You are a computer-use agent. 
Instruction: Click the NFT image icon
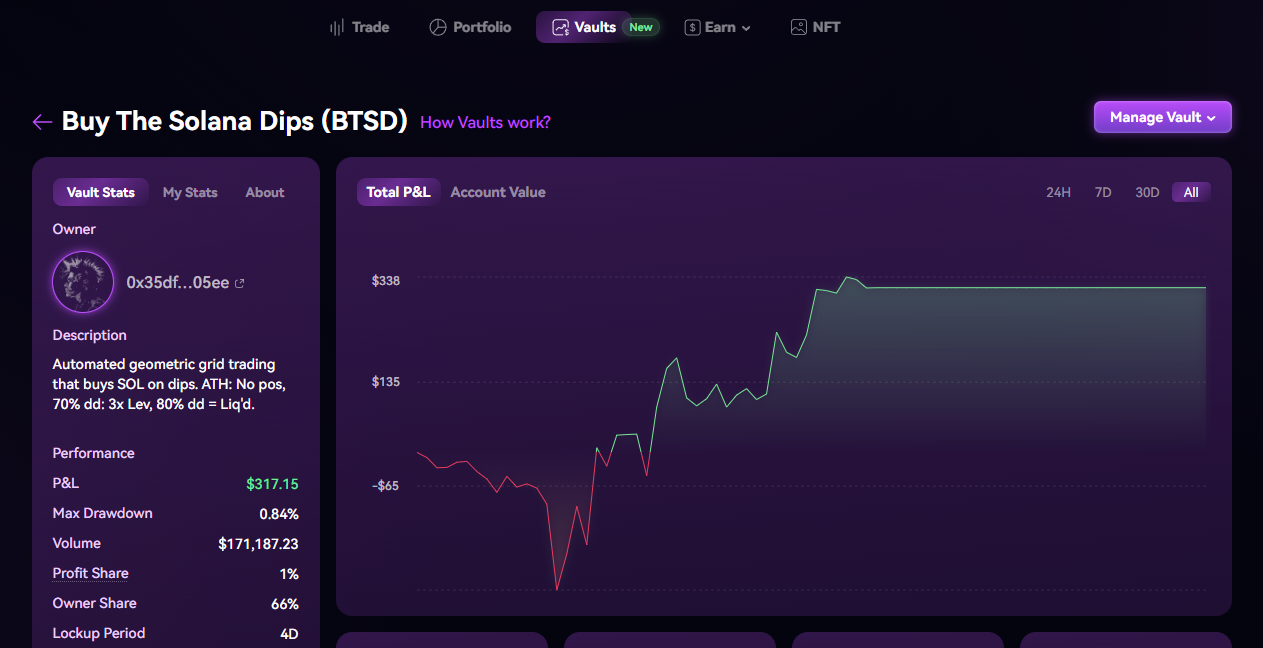798,27
